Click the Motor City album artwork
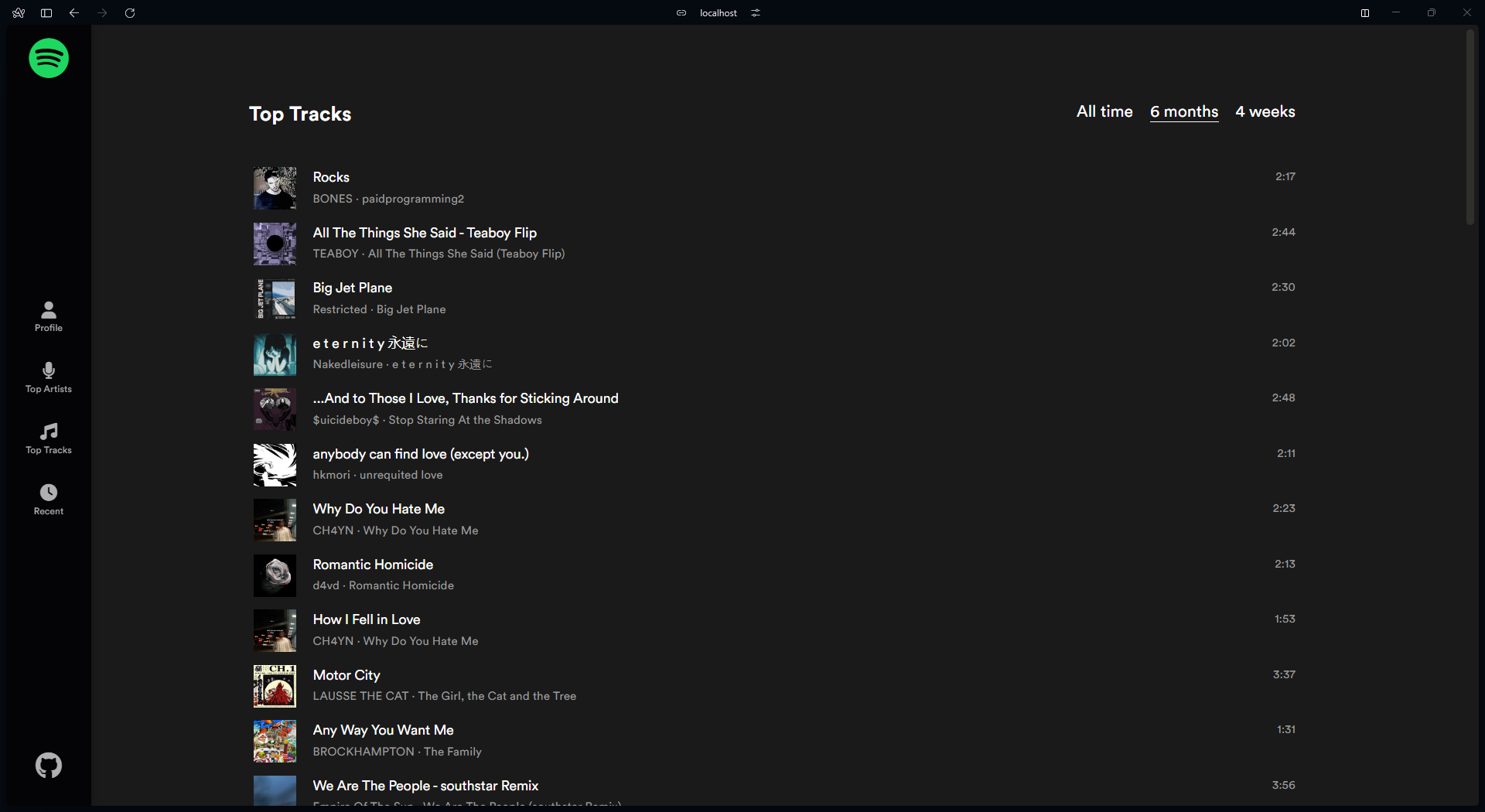 275,686
